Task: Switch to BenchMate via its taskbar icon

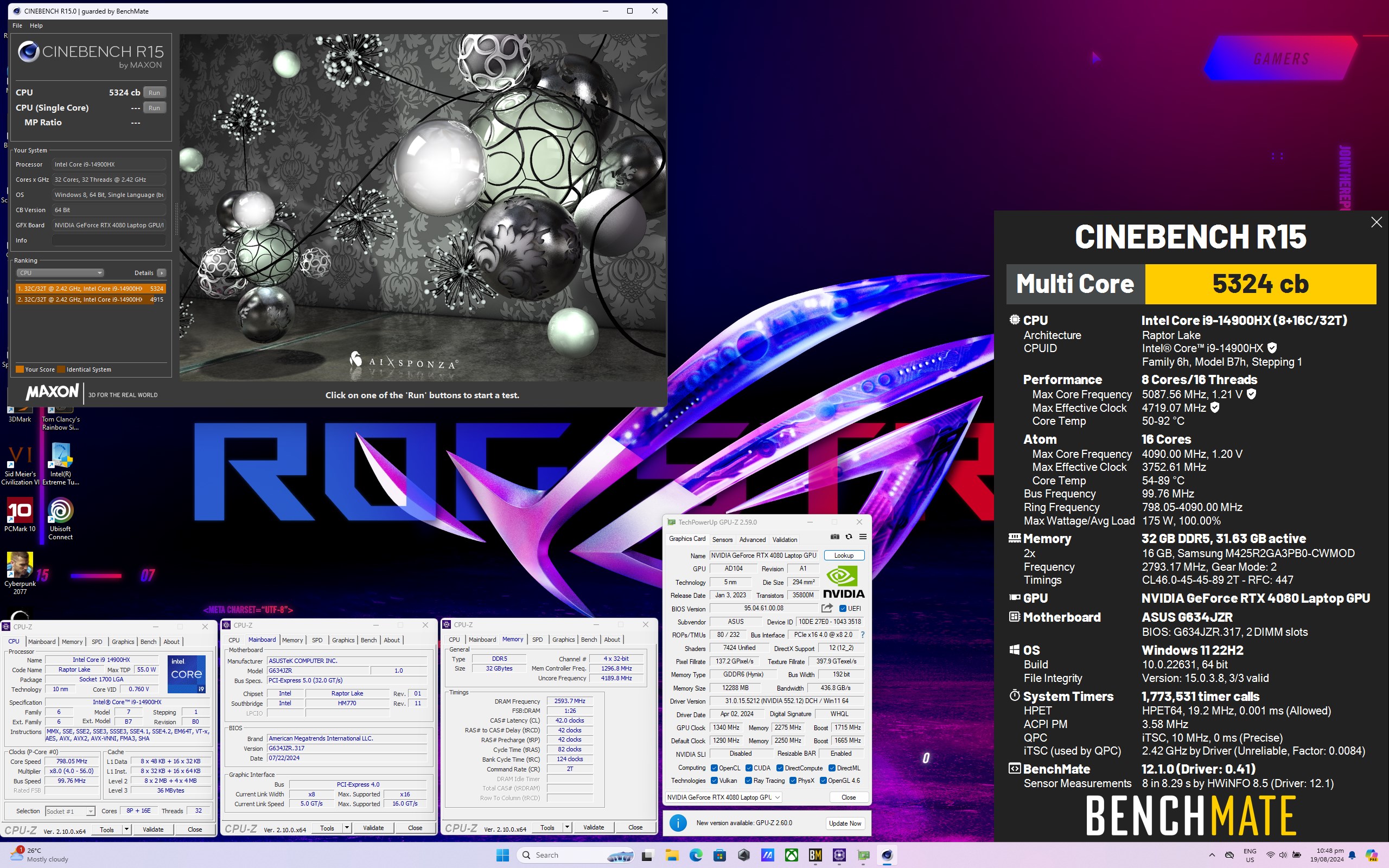Action: (815, 855)
